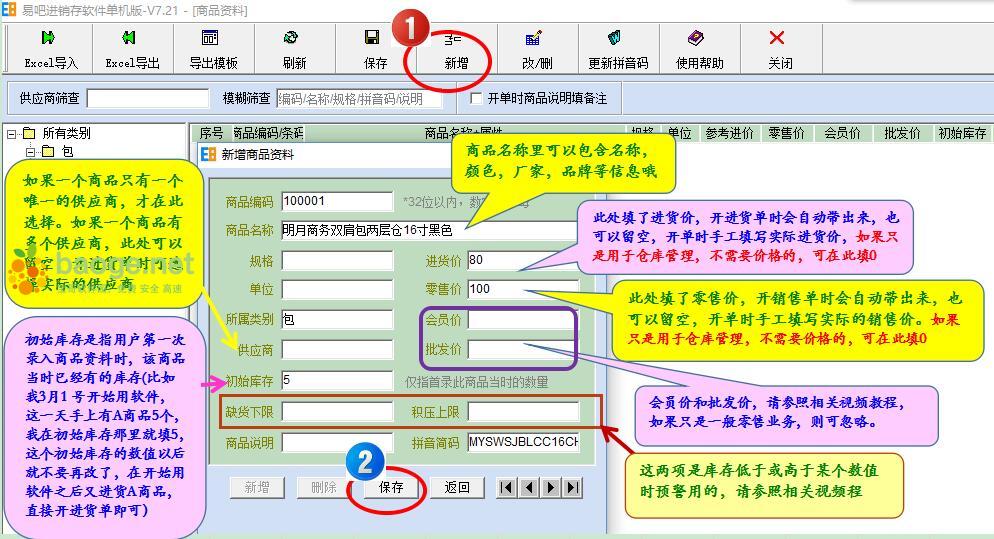Click the toolbar 保存 floppy disk icon
This screenshot has width=994, height=539.
pyautogui.click(x=374, y=39)
